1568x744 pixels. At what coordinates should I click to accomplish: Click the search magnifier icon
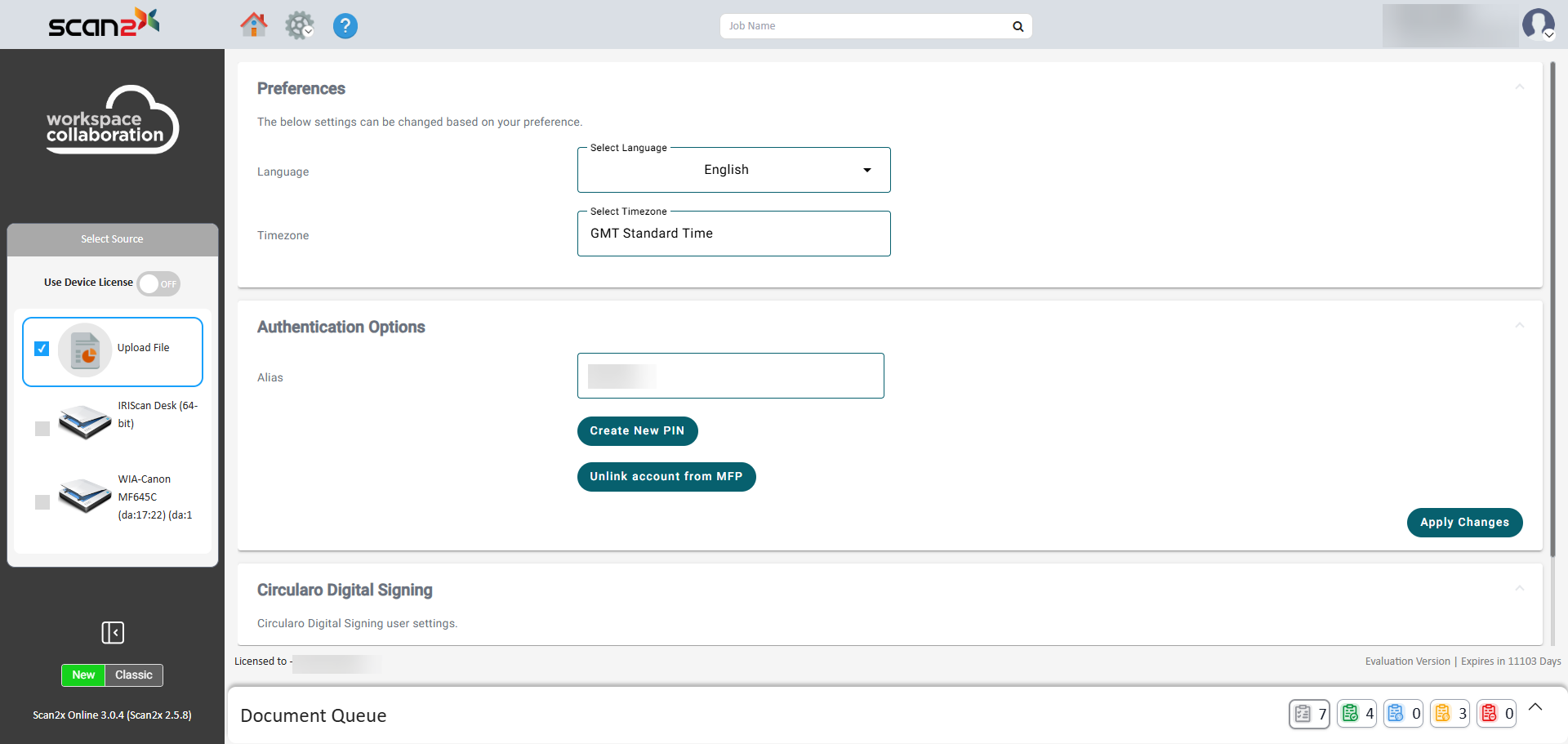pyautogui.click(x=1018, y=26)
